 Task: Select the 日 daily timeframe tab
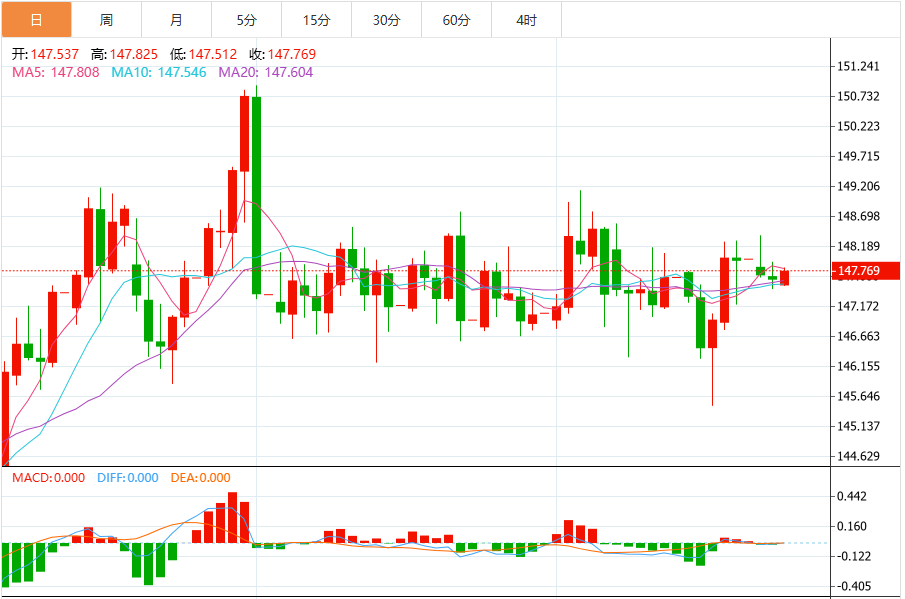pos(36,20)
